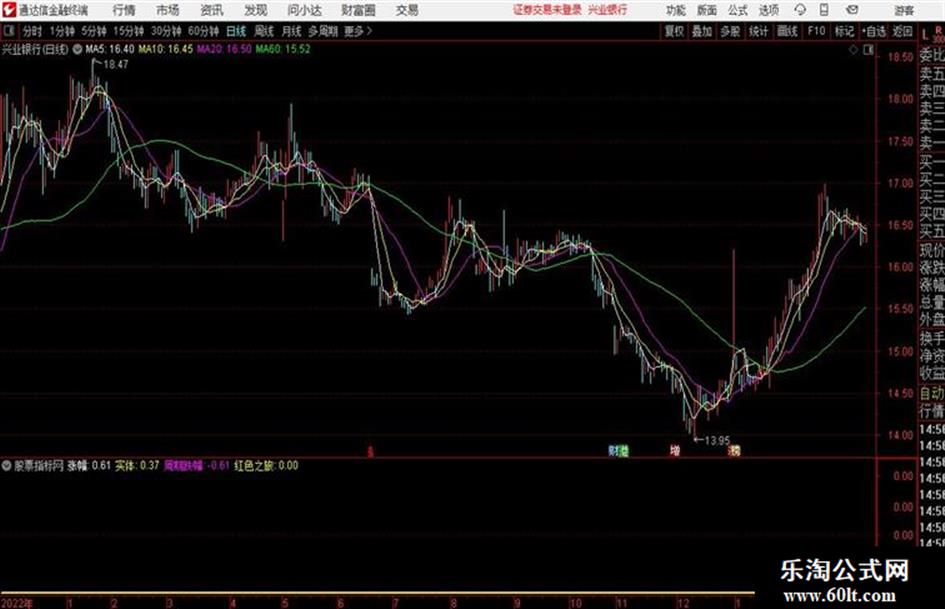Toggle the panel icon left of 分时
The height and width of the screenshot is (609, 945).
point(9,31)
